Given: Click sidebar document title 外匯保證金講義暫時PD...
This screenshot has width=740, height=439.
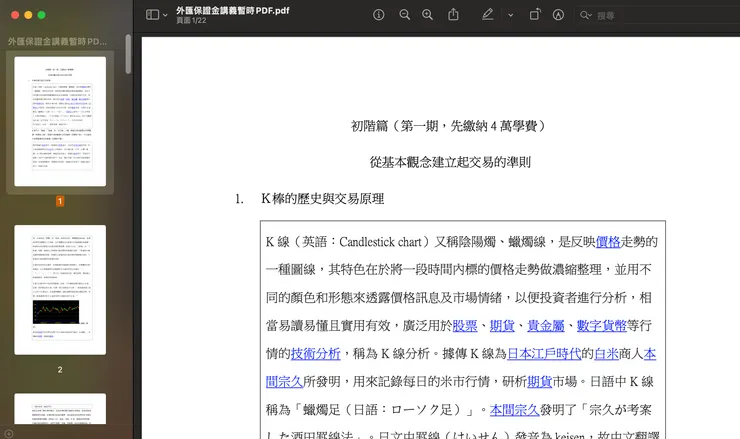Looking at the screenshot, I should click(x=57, y=42).
